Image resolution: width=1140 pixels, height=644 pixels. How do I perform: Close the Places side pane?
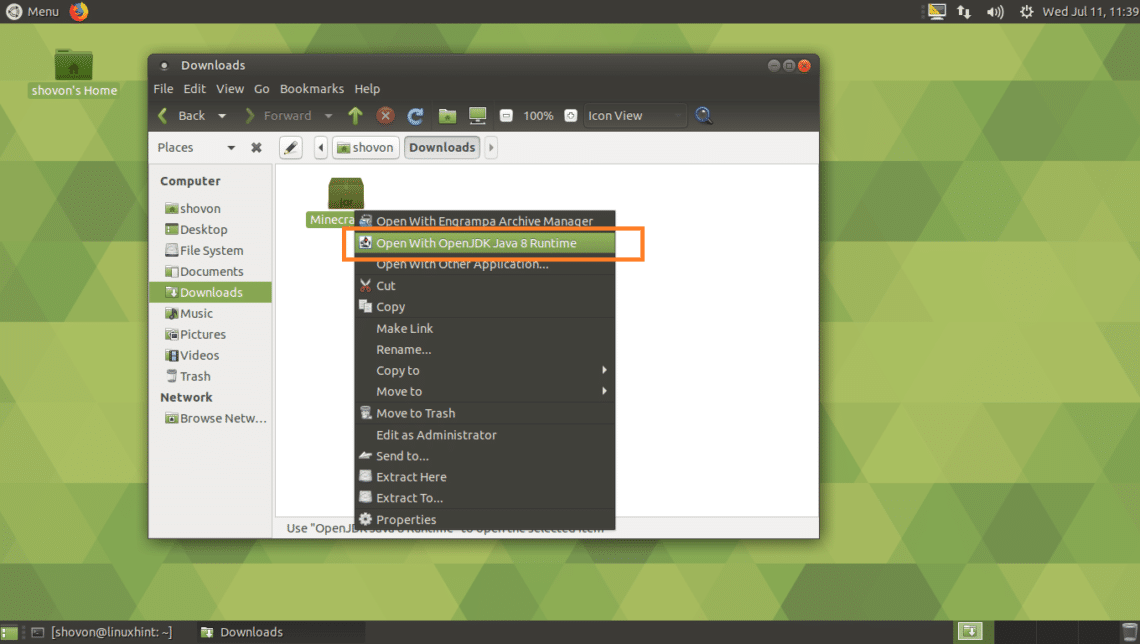[x=256, y=148]
